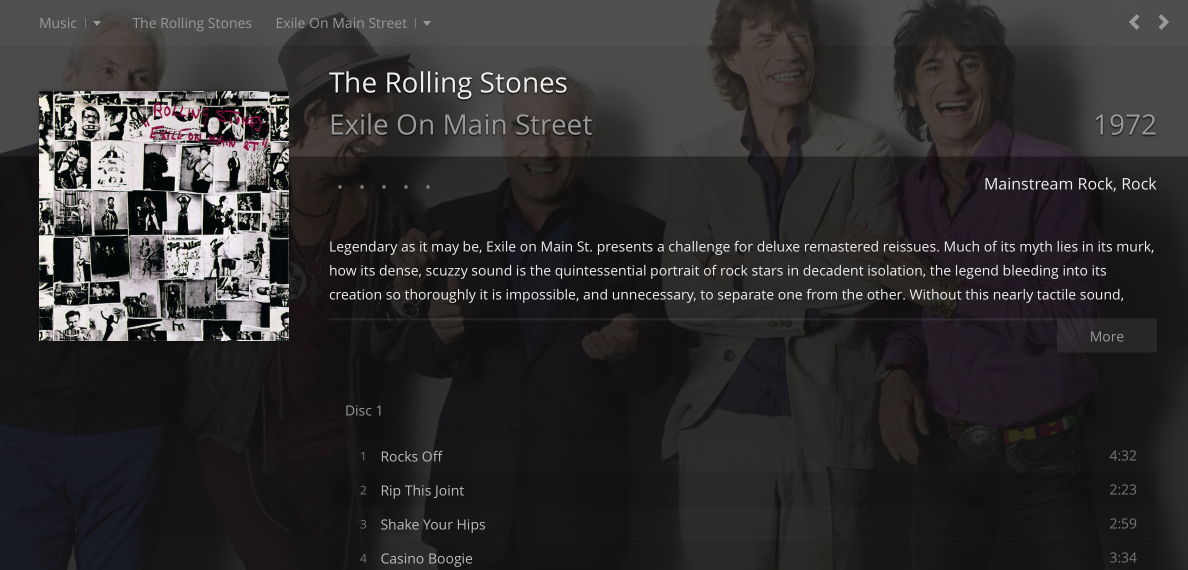Select the Disc 1 header

click(364, 410)
